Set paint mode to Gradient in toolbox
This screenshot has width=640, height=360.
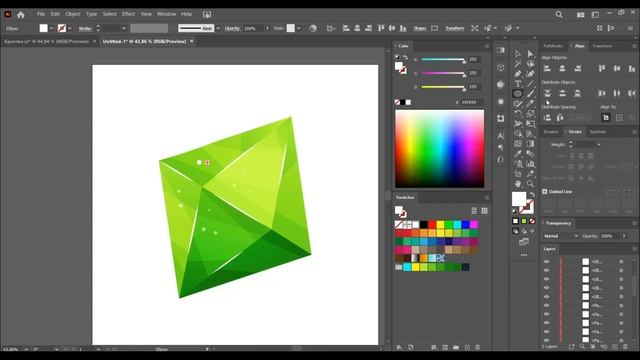pos(524,221)
